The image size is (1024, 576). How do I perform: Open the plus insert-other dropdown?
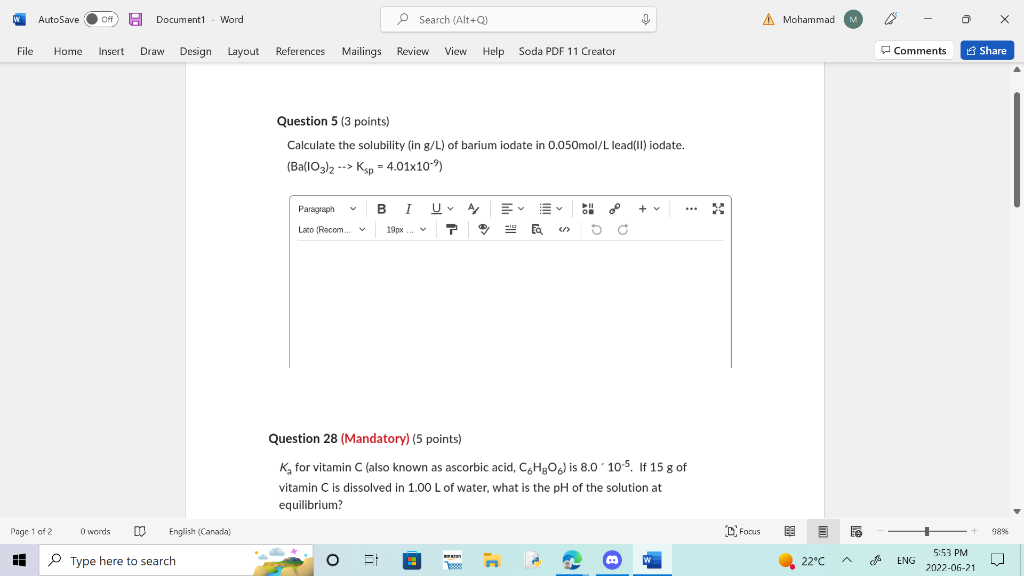coord(649,209)
